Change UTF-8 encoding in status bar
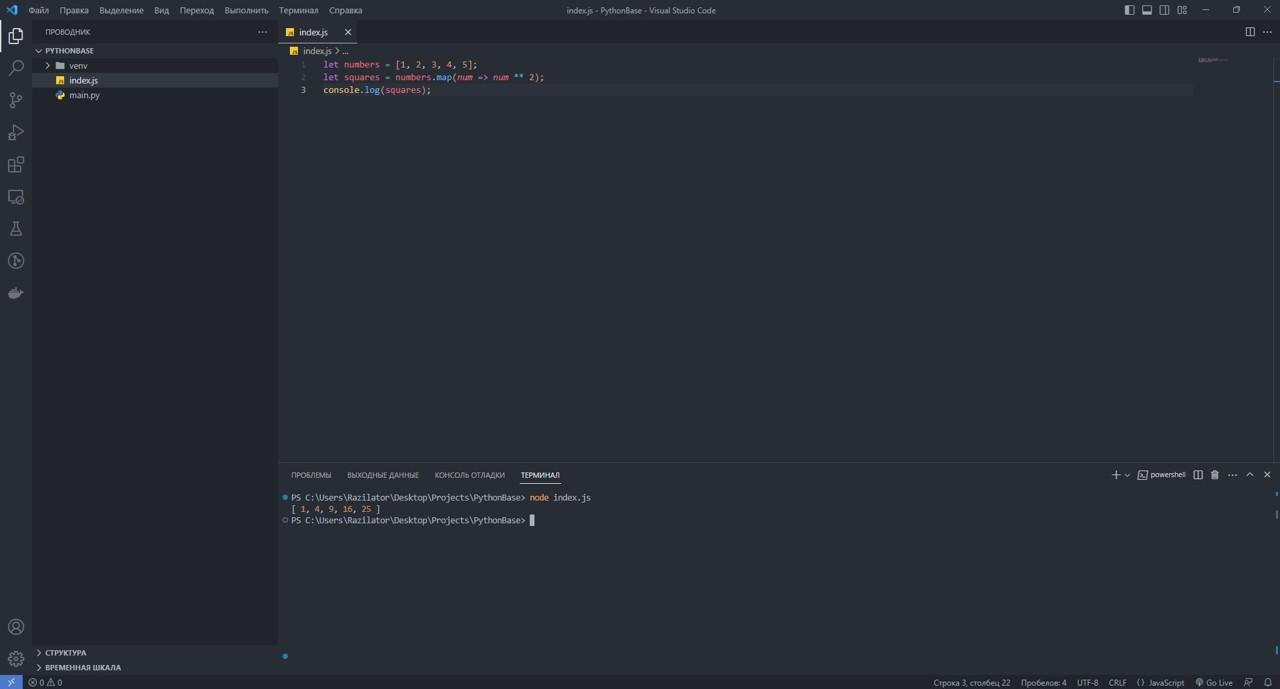 coord(1087,682)
